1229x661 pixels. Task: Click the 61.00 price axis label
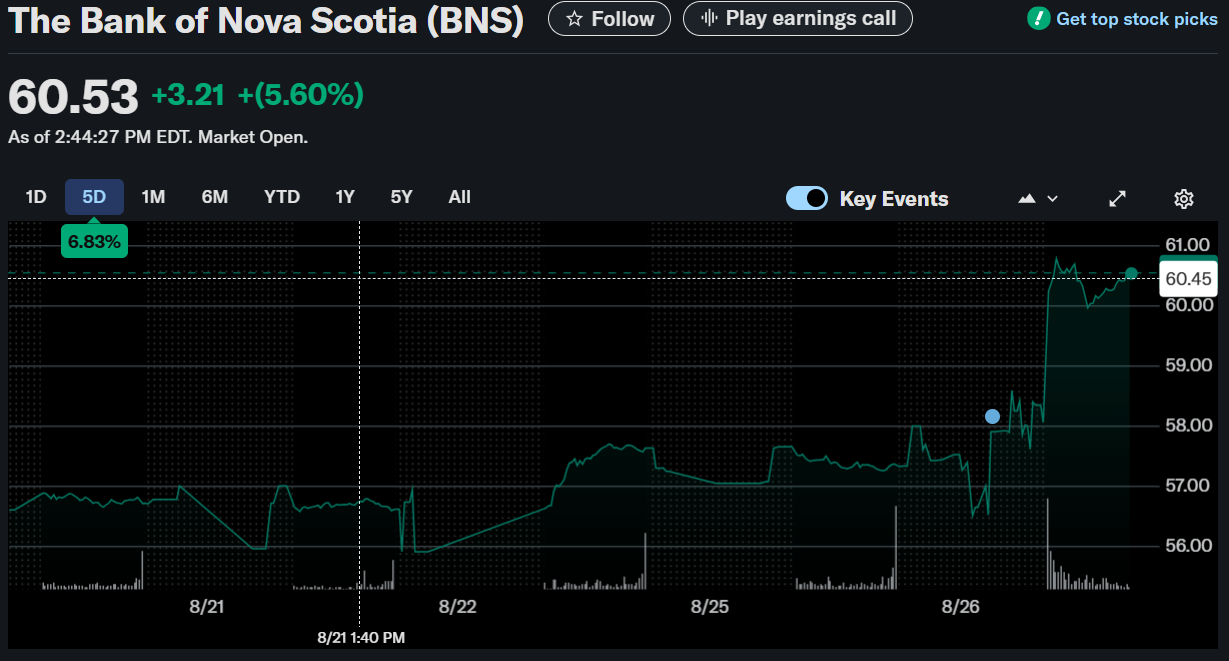(1188, 245)
